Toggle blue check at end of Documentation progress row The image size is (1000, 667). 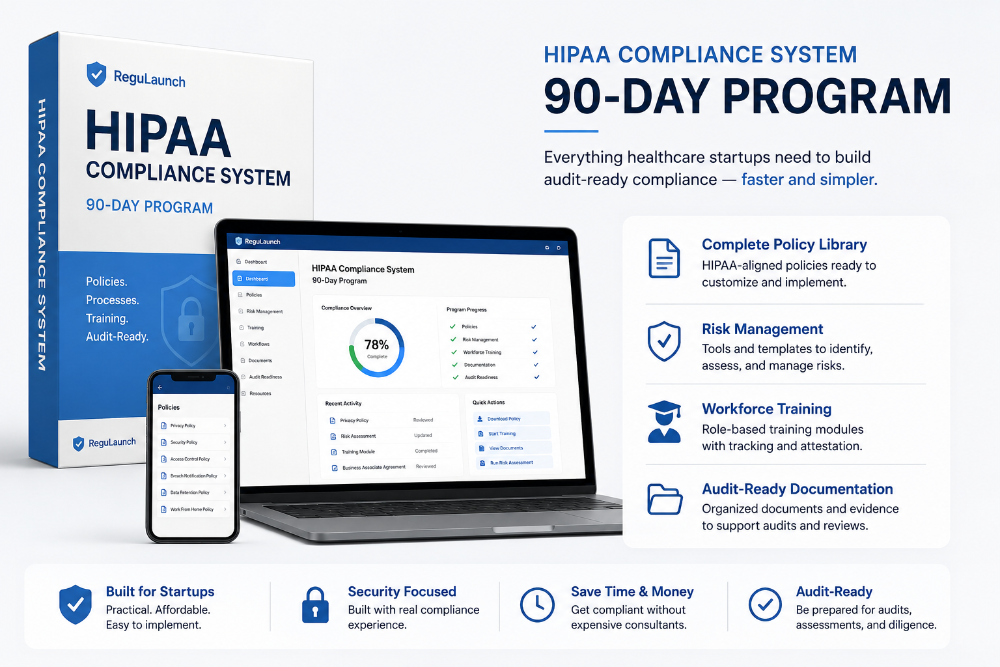[536, 365]
